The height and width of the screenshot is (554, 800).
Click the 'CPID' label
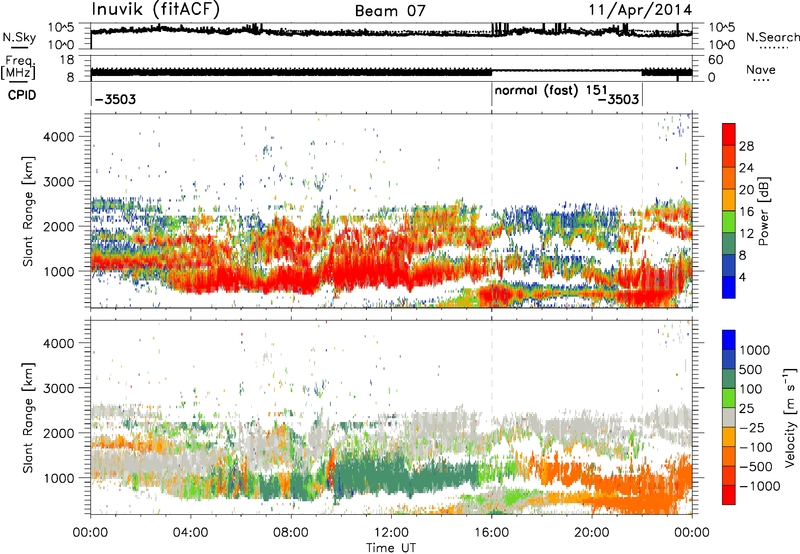(22, 95)
